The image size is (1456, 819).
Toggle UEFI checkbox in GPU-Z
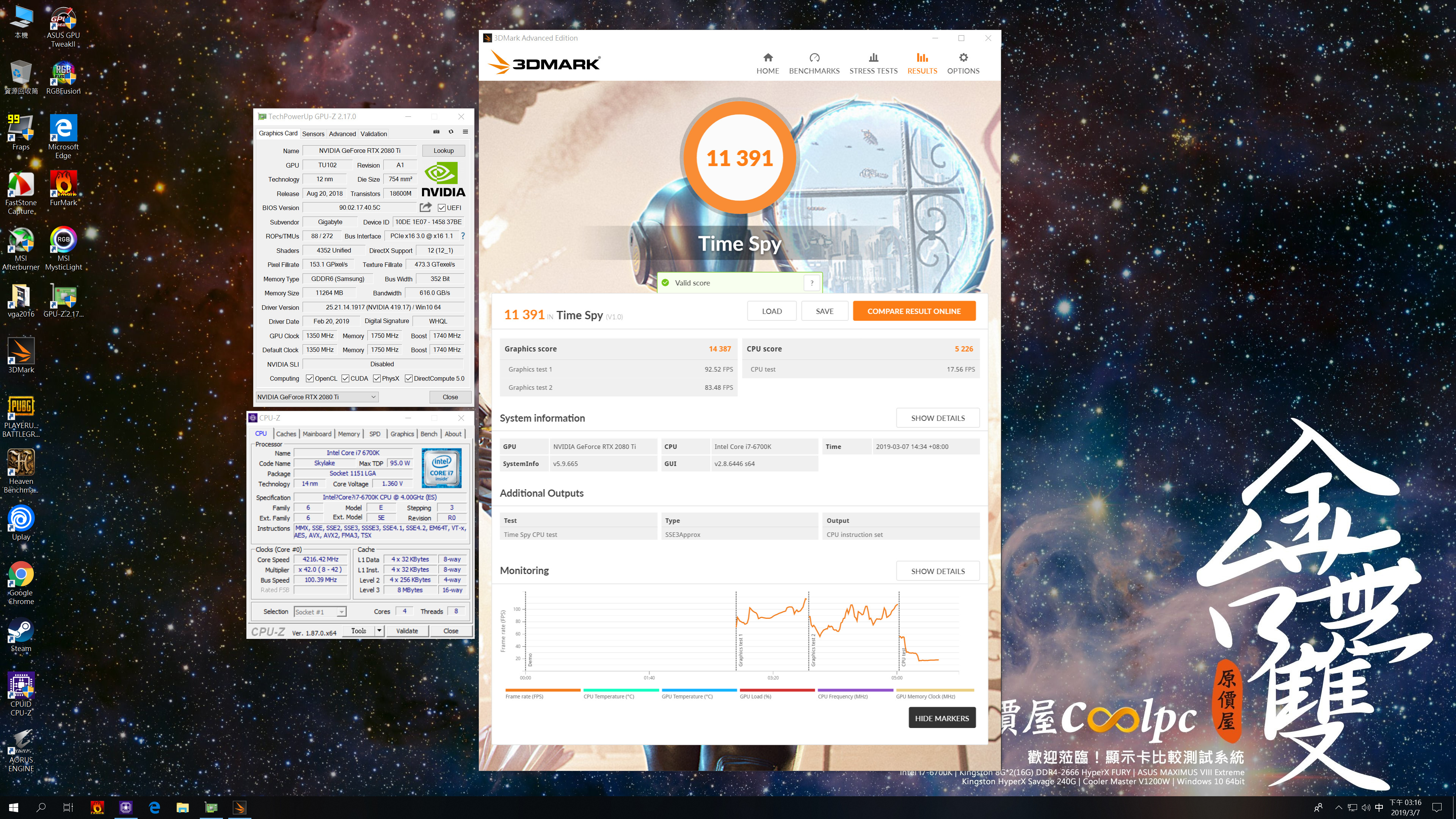pos(442,207)
